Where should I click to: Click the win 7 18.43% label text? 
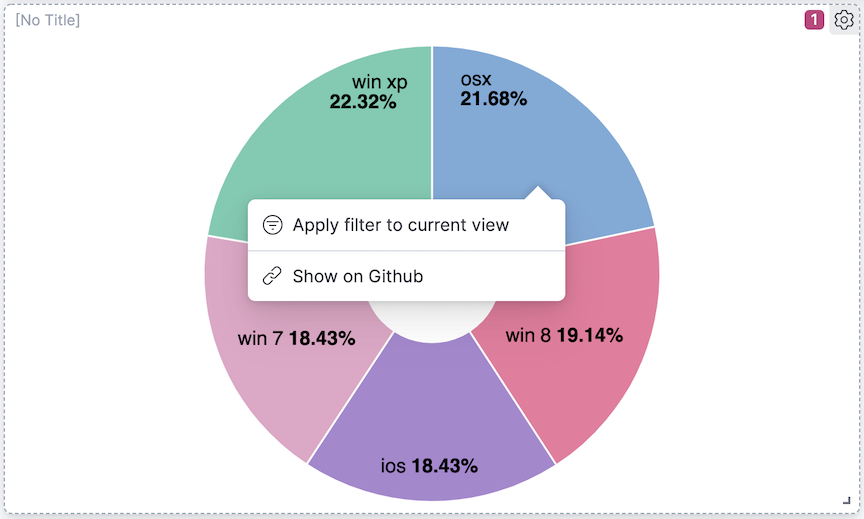(296, 338)
